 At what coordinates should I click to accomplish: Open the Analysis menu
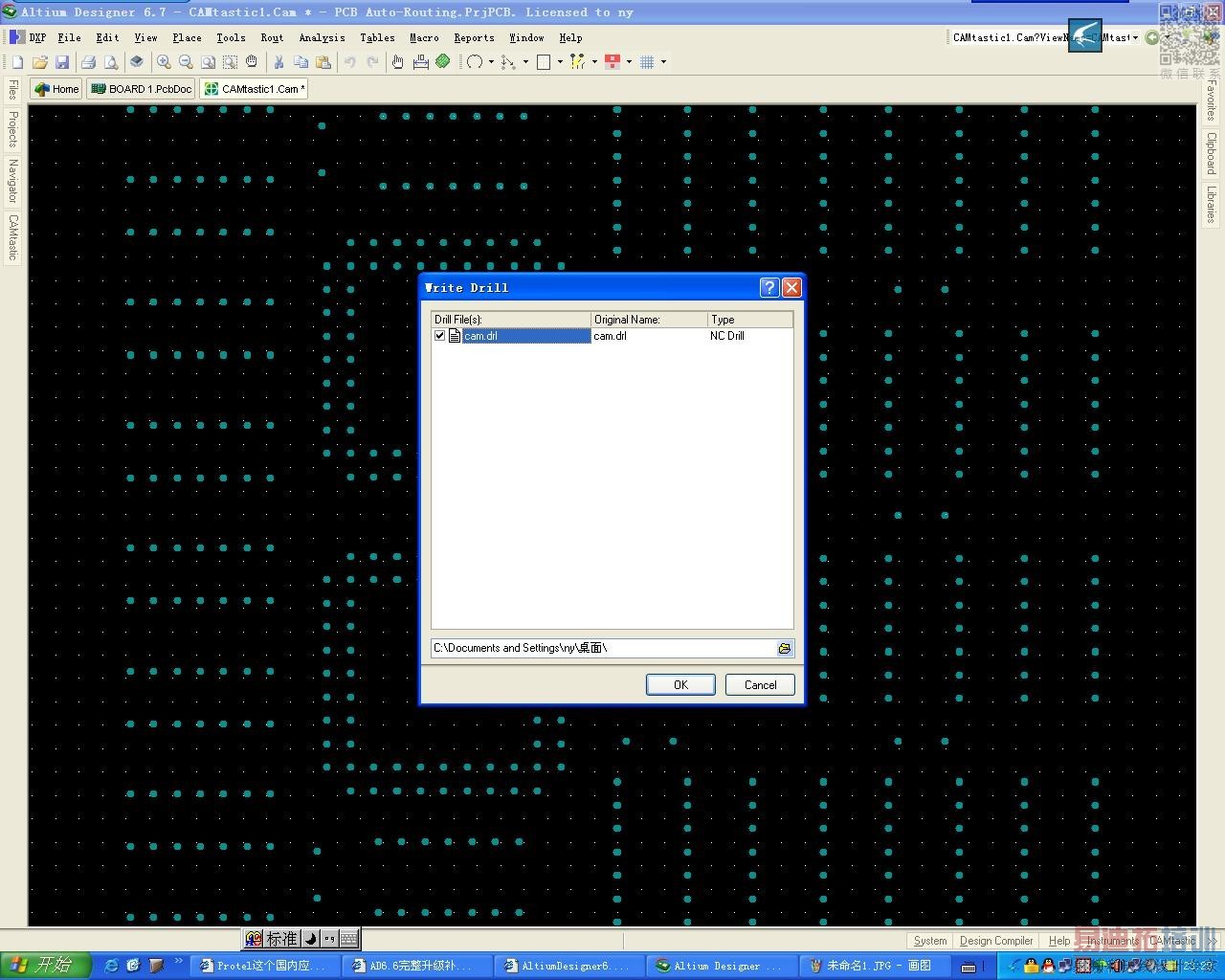point(322,37)
